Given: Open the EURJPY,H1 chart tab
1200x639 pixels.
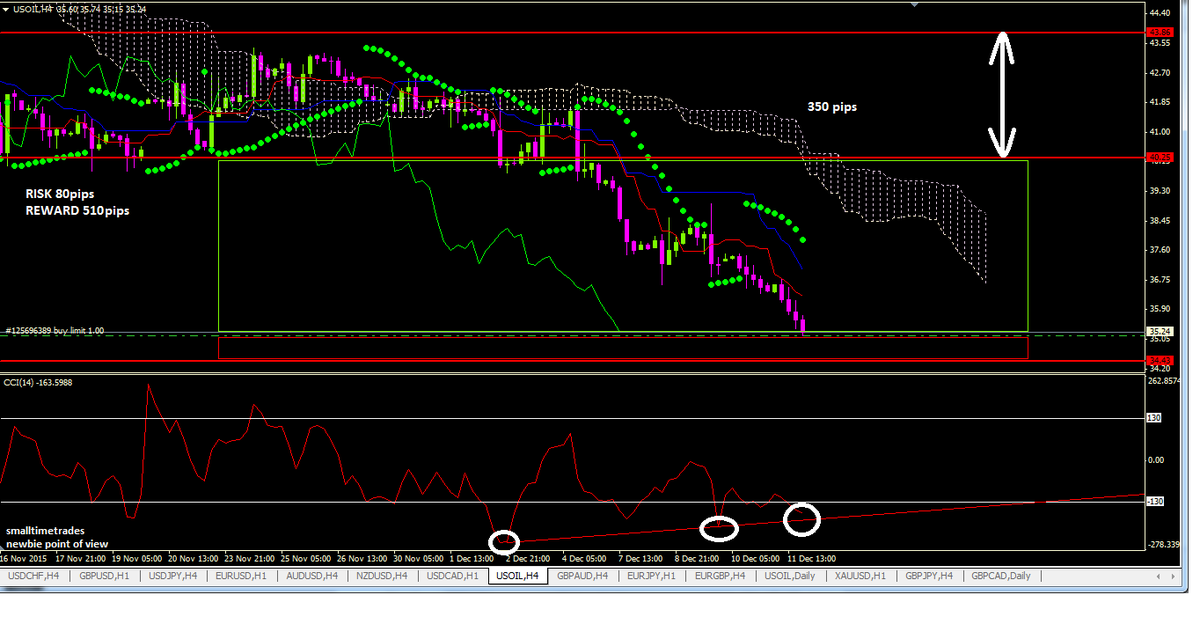Looking at the screenshot, I should pyautogui.click(x=650, y=576).
